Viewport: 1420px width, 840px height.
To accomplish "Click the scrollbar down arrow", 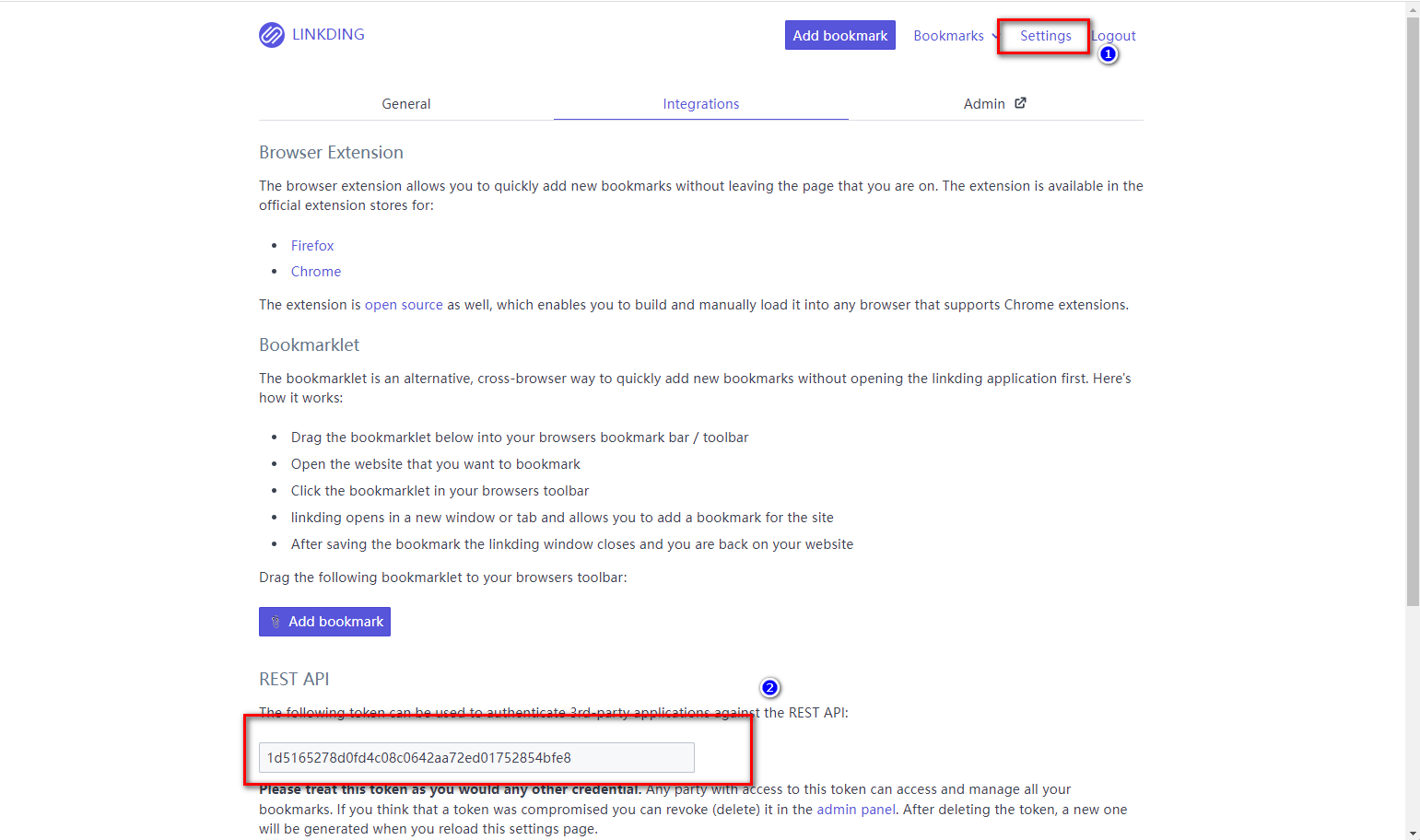I will 1413,833.
